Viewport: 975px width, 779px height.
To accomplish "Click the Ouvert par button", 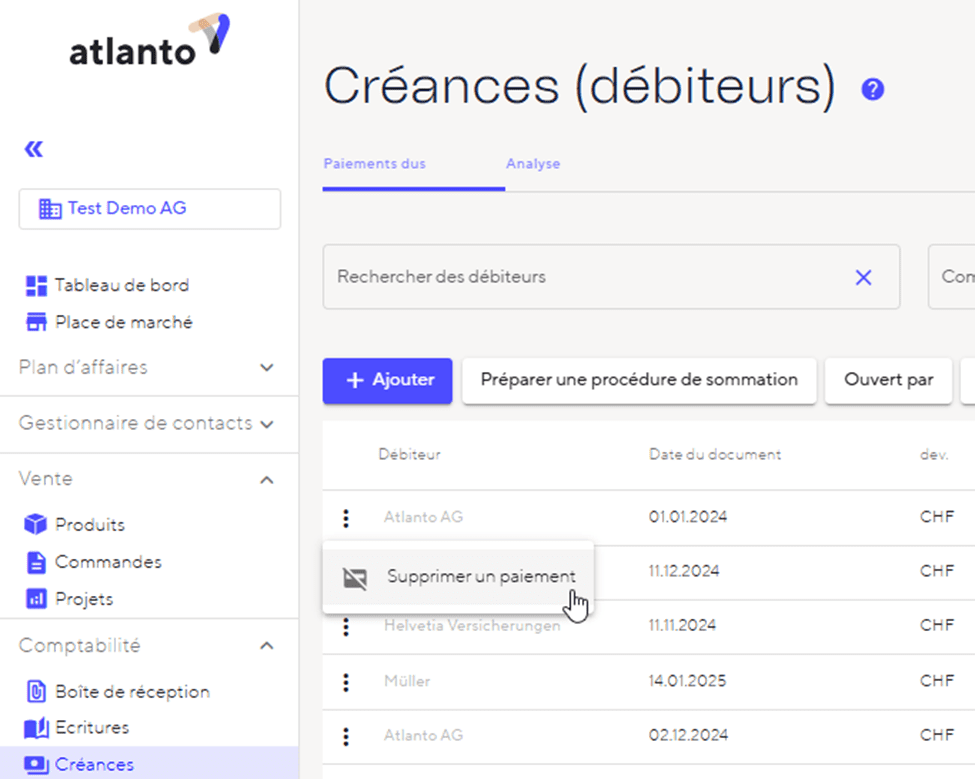I will click(x=888, y=380).
